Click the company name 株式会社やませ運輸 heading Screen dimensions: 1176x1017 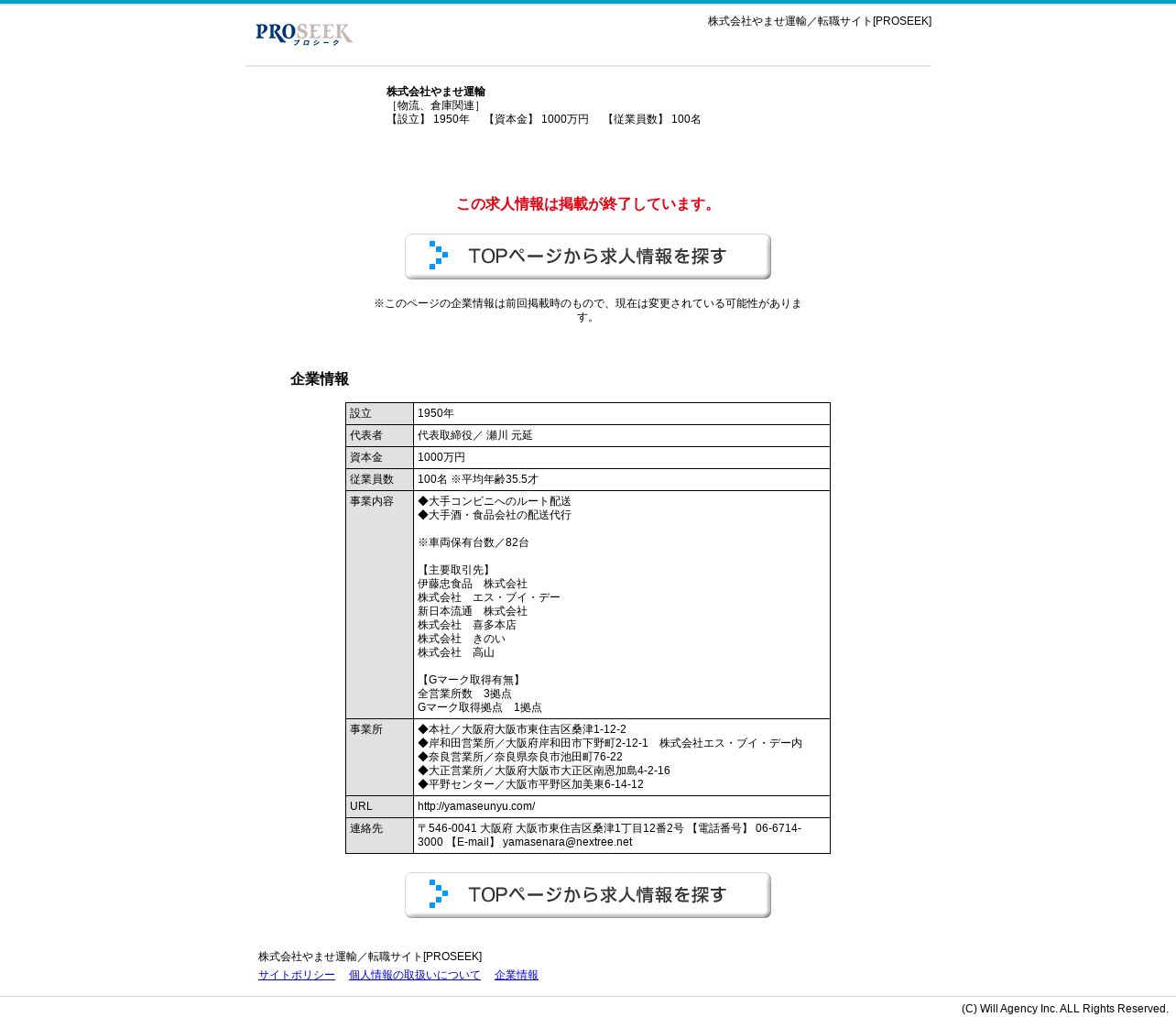click(436, 92)
